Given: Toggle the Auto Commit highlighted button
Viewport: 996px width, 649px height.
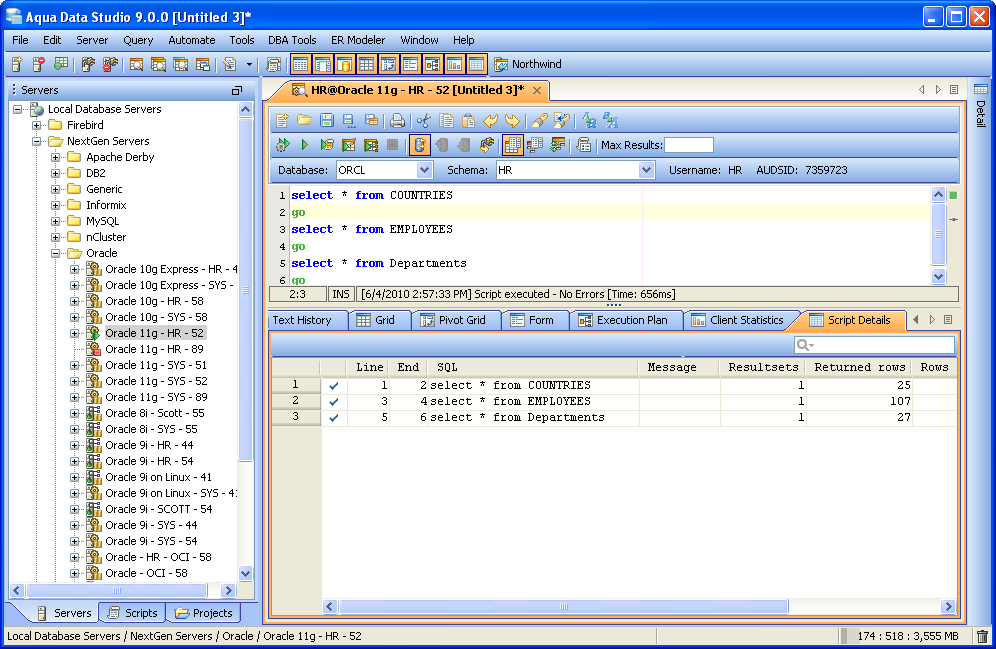Looking at the screenshot, I should (419, 145).
